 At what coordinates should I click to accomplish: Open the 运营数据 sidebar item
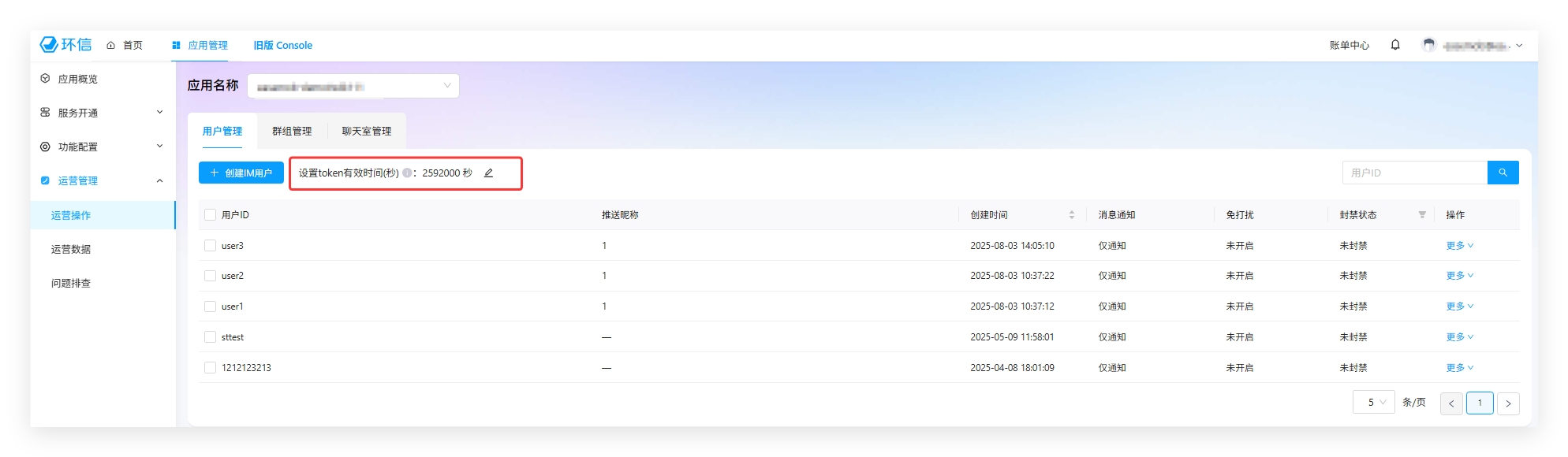pos(71,249)
